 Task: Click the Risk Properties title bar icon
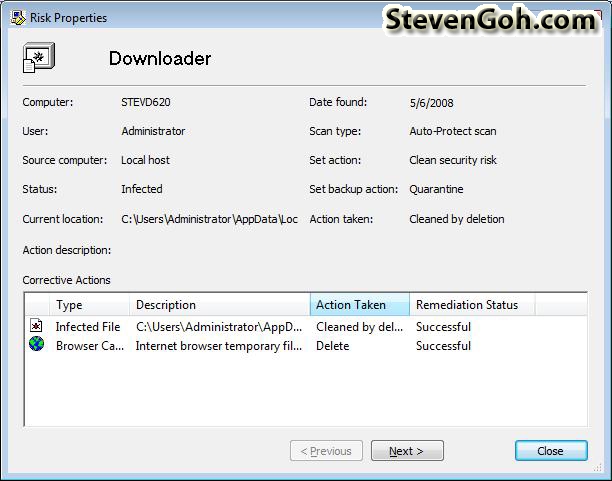tap(18, 18)
